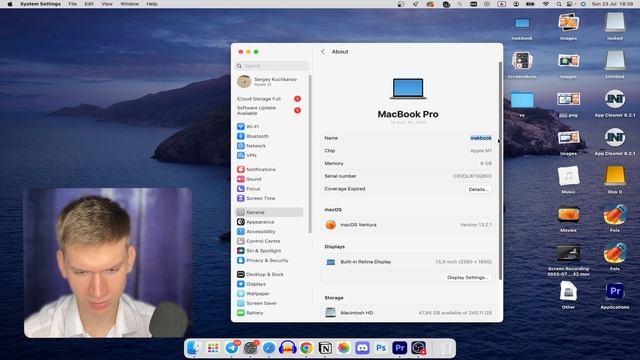
Task: Select Focus in the sidebar
Action: (249, 189)
